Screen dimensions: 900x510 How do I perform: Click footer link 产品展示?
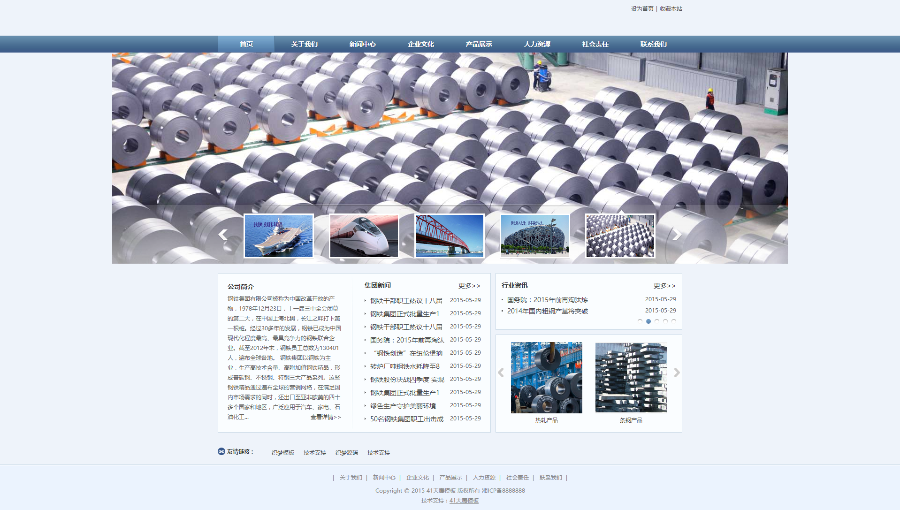pos(451,477)
